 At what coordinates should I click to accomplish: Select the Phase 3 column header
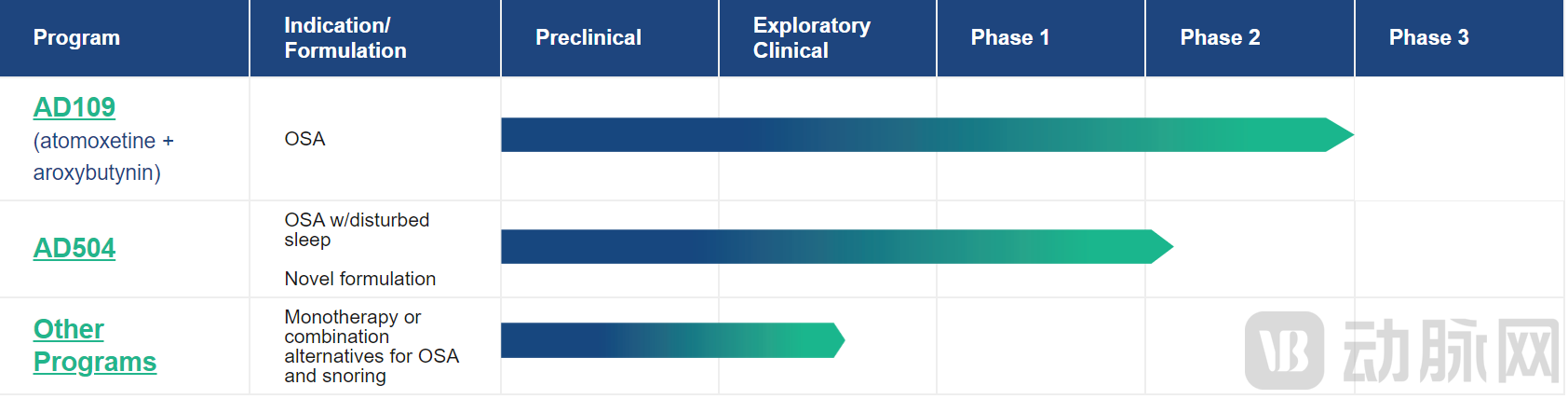click(x=1428, y=38)
